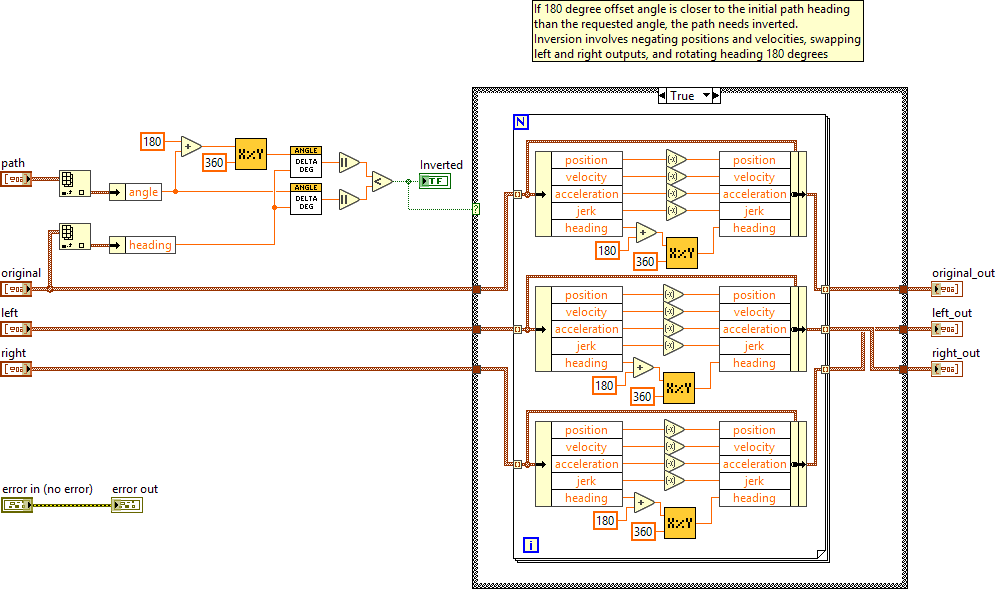997x589 pixels.
Task: Select the lower ANGLE DELTA DEG subVI
Action: tap(306, 200)
